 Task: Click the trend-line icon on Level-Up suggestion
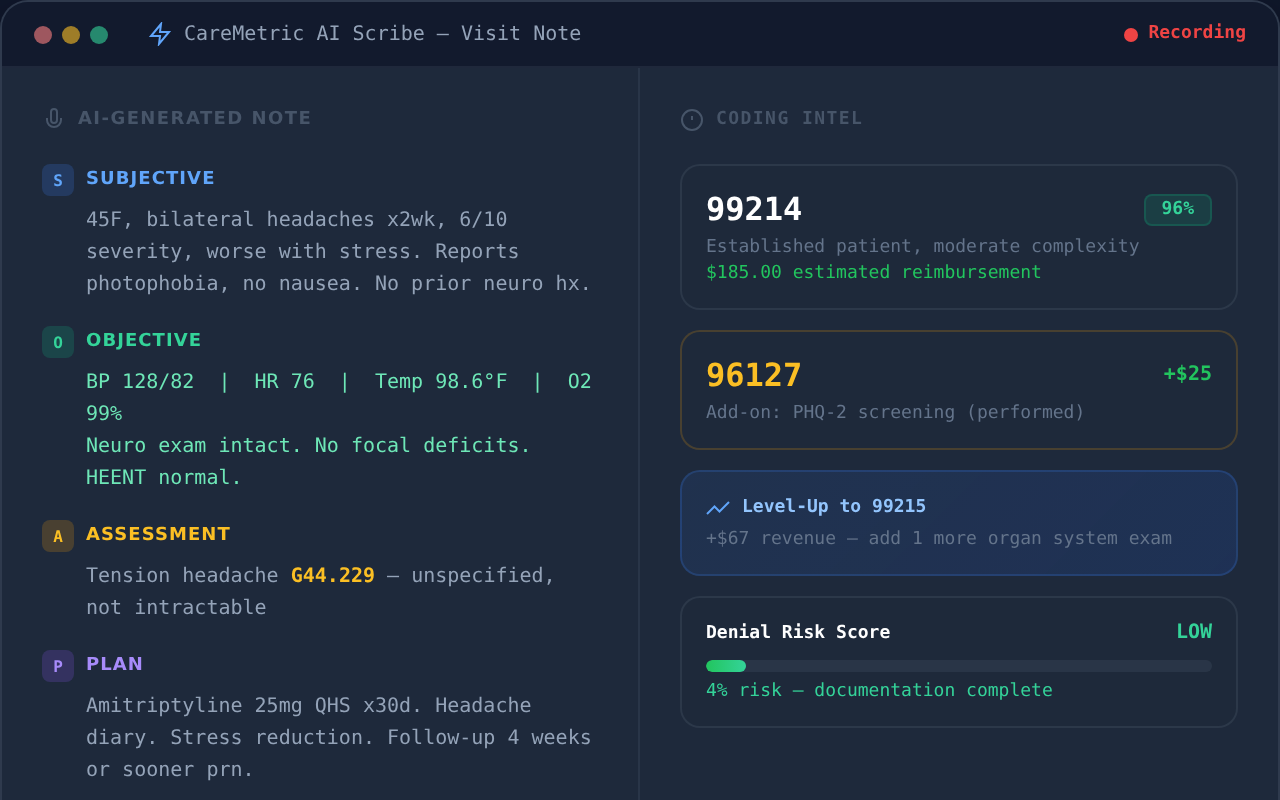[718, 507]
